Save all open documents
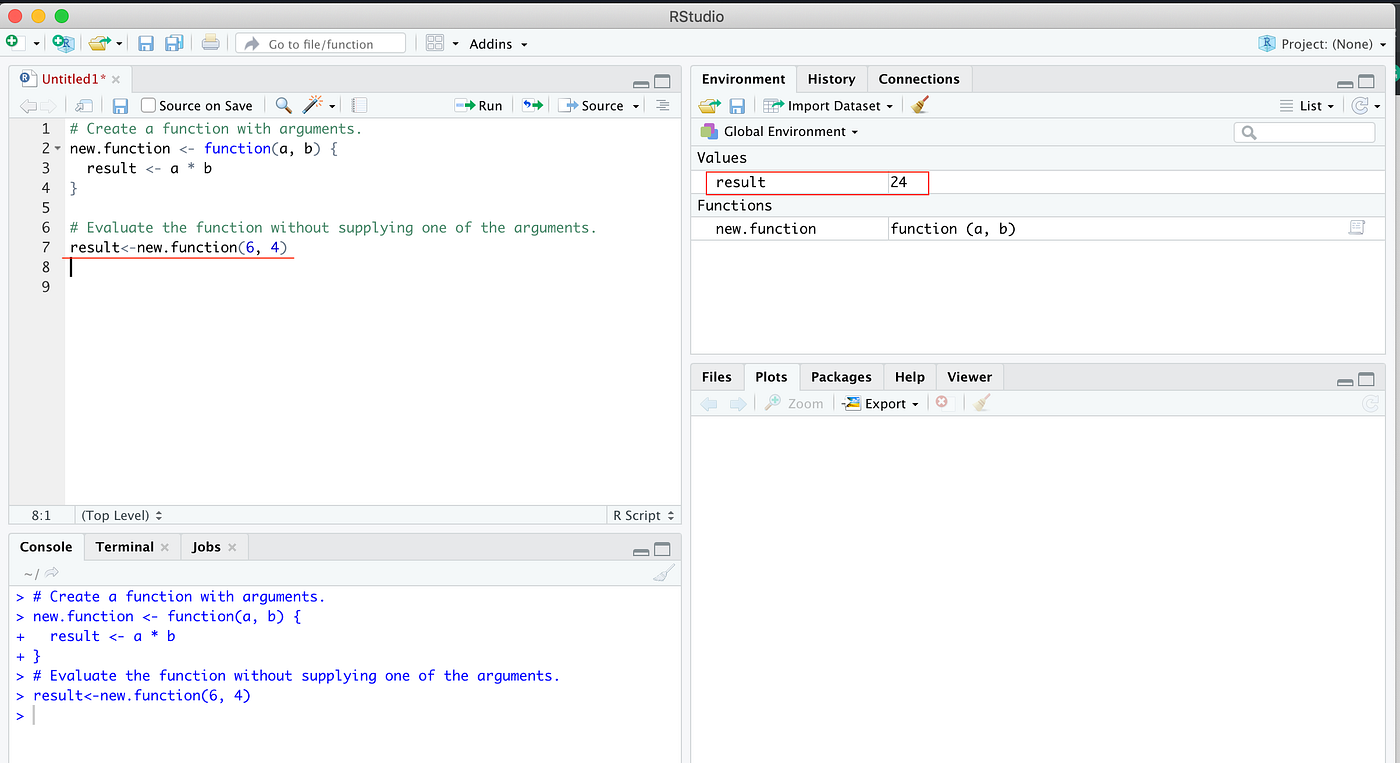Screen dimensions: 1400x763 pos(174,43)
